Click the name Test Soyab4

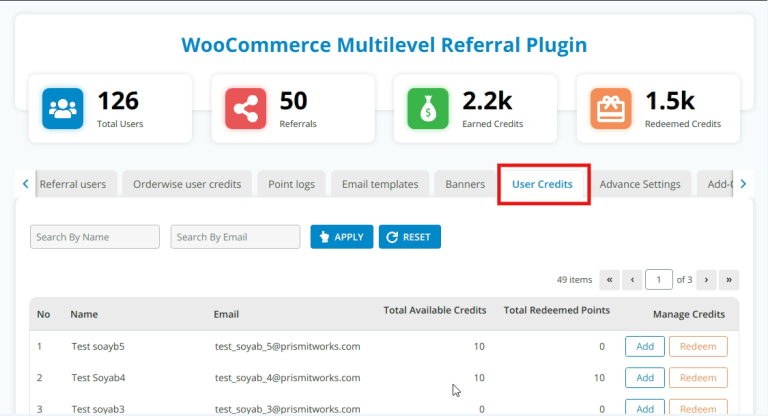98,378
